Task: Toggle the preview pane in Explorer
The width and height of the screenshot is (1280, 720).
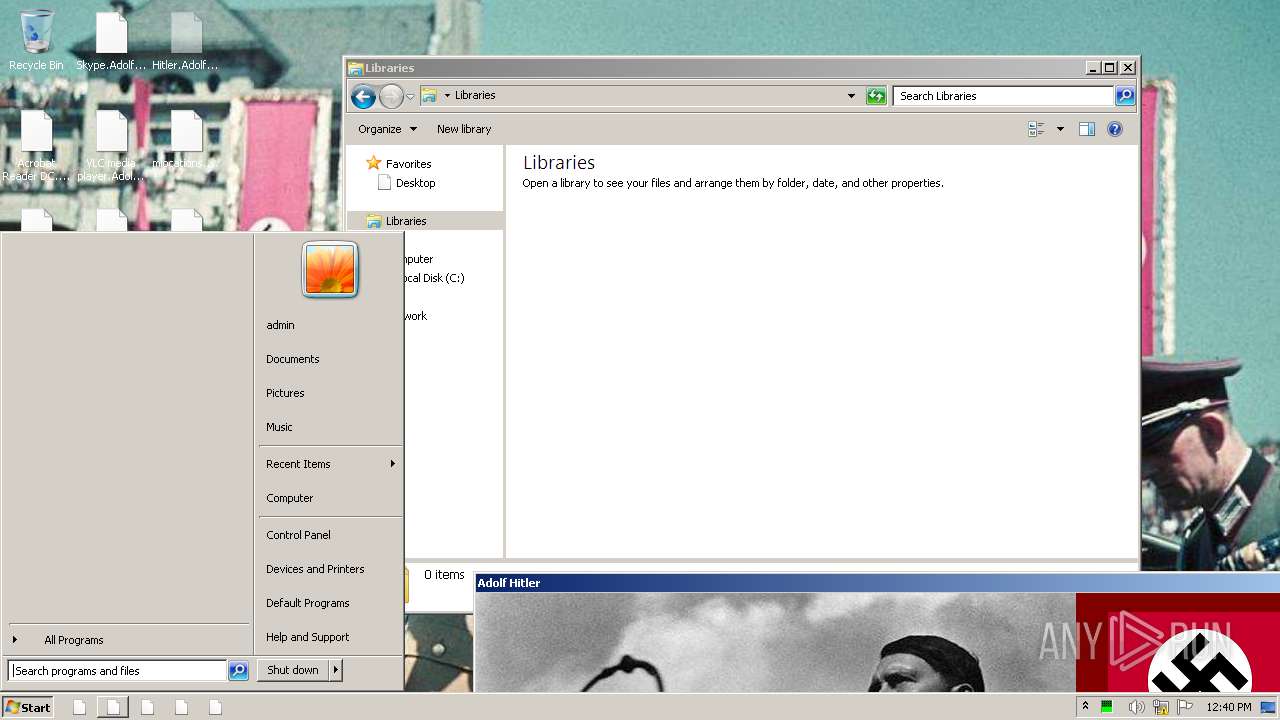Action: [1087, 129]
